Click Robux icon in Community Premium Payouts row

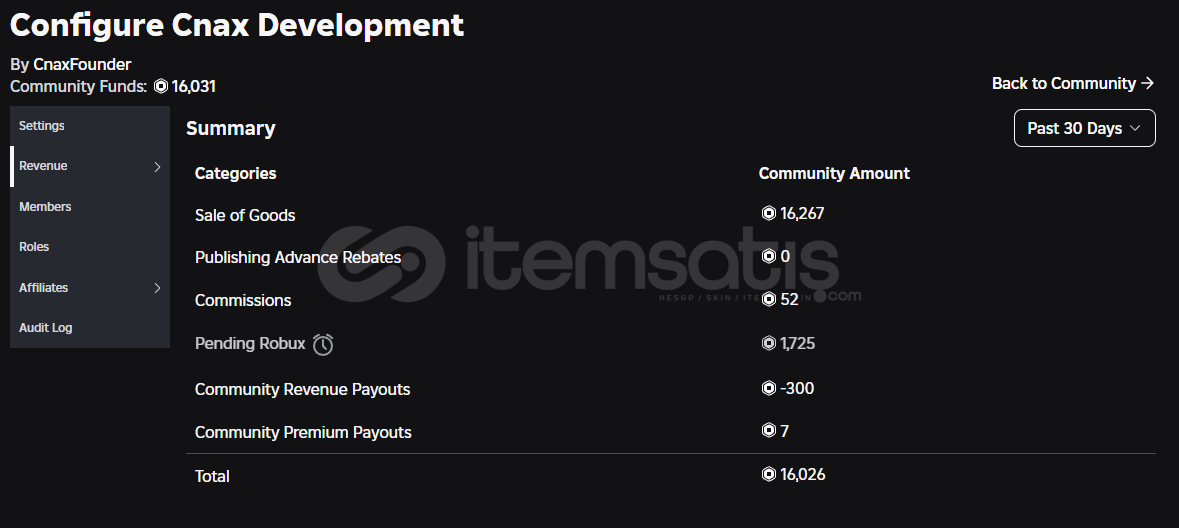click(x=768, y=431)
